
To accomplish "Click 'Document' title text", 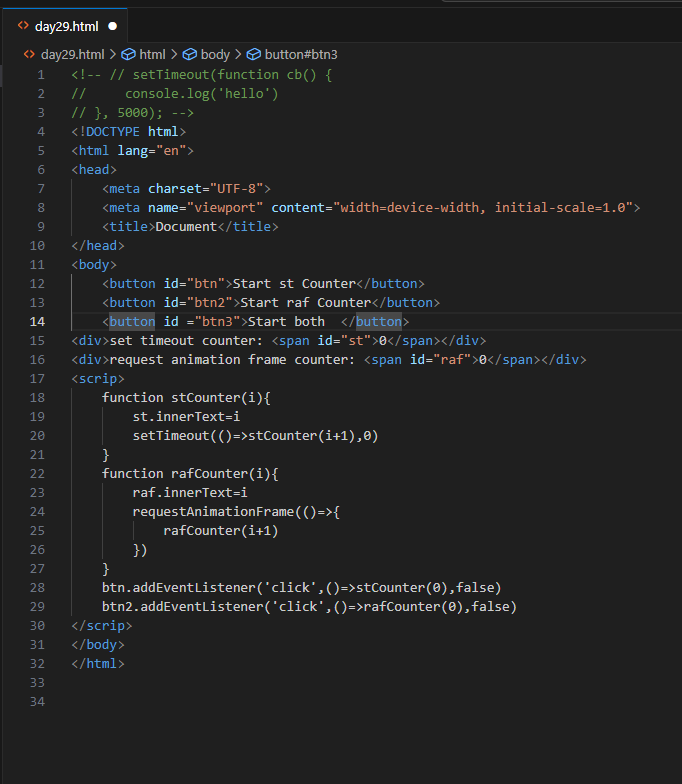I will pos(186,226).
